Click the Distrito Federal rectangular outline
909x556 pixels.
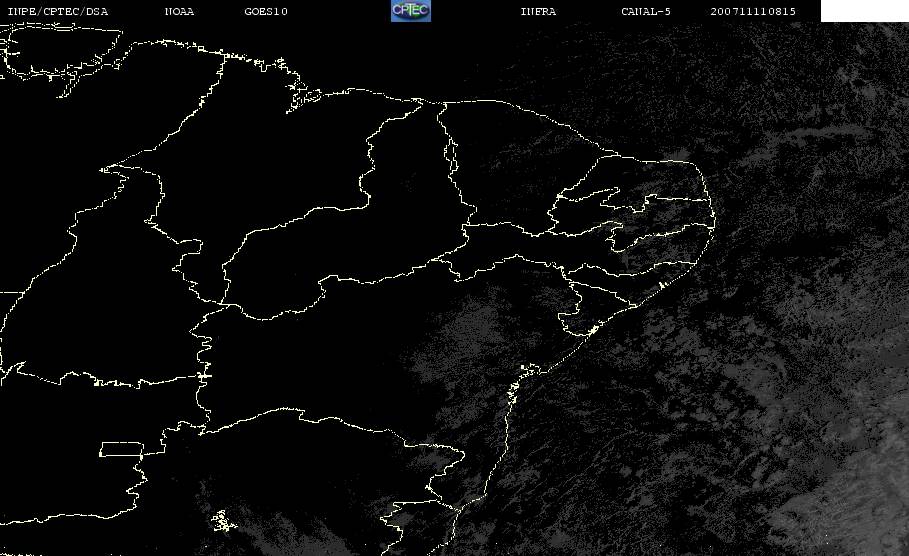click(120, 448)
